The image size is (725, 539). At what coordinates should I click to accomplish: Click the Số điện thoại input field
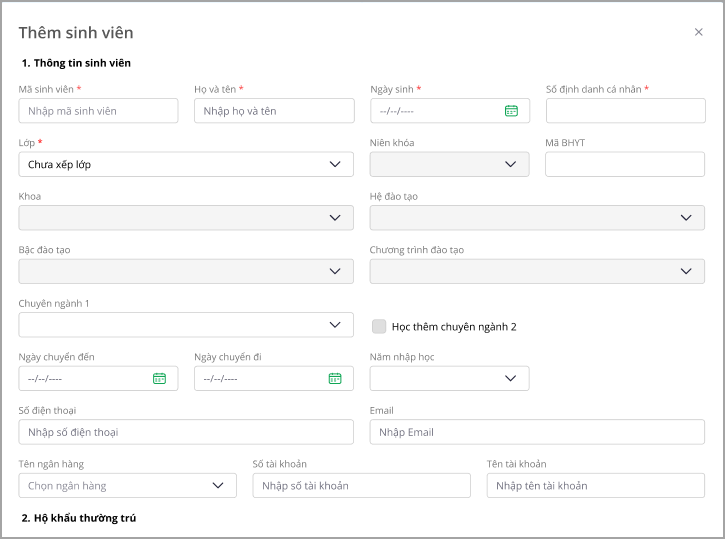(186, 432)
